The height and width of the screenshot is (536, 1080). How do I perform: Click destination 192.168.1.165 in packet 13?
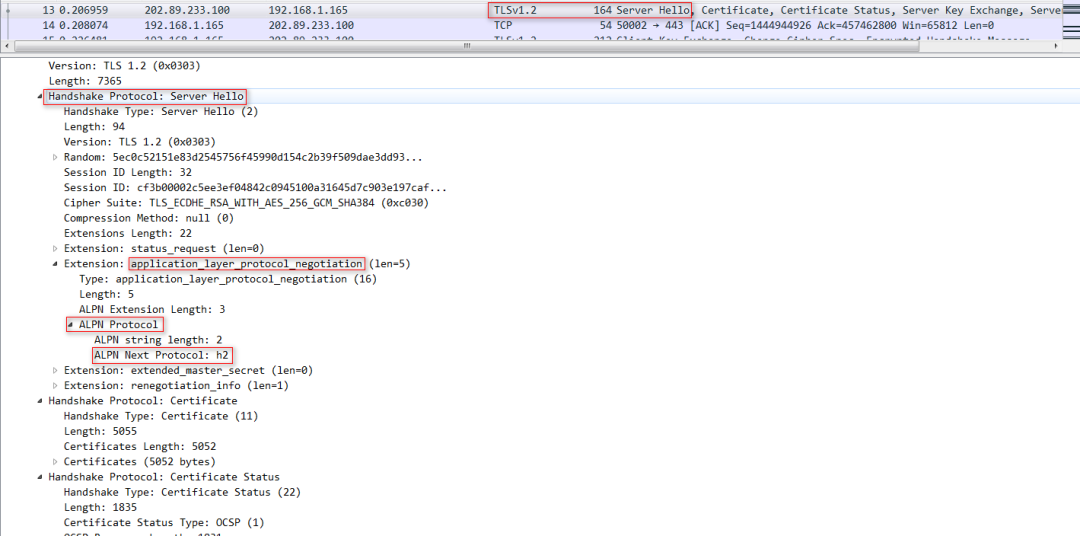308,10
